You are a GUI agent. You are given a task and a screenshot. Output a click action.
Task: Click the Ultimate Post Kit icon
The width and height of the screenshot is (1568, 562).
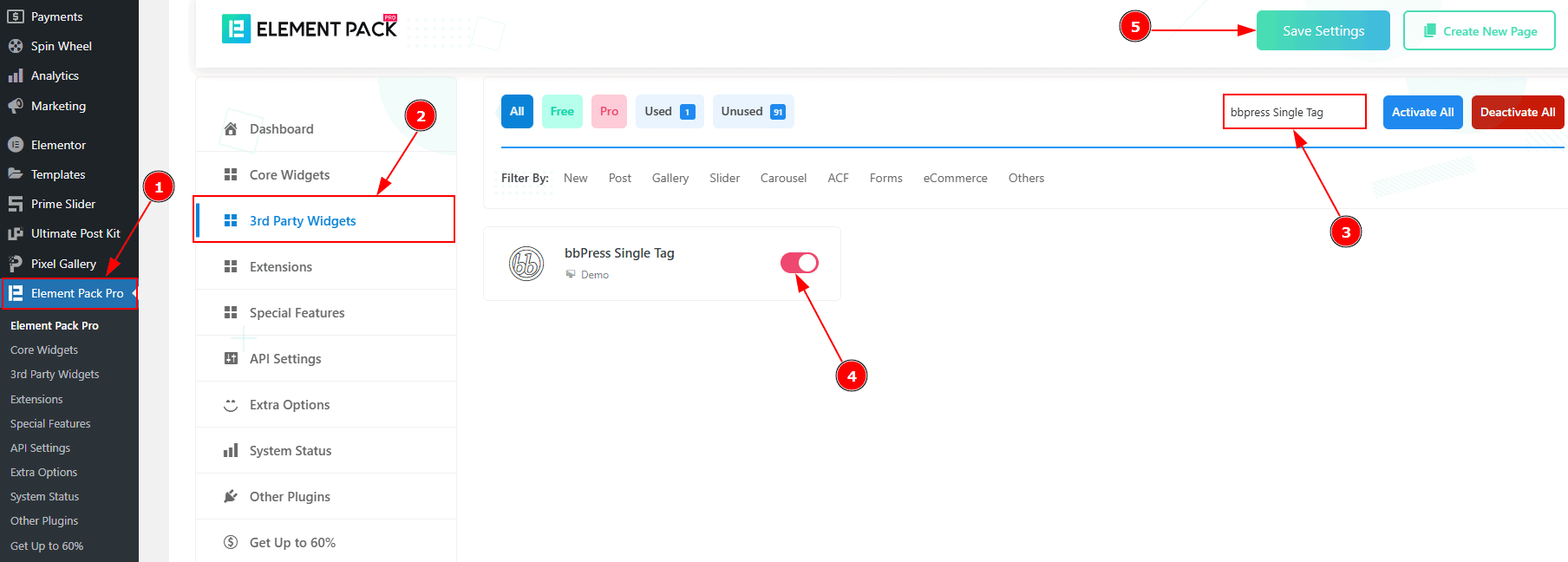tap(16, 233)
